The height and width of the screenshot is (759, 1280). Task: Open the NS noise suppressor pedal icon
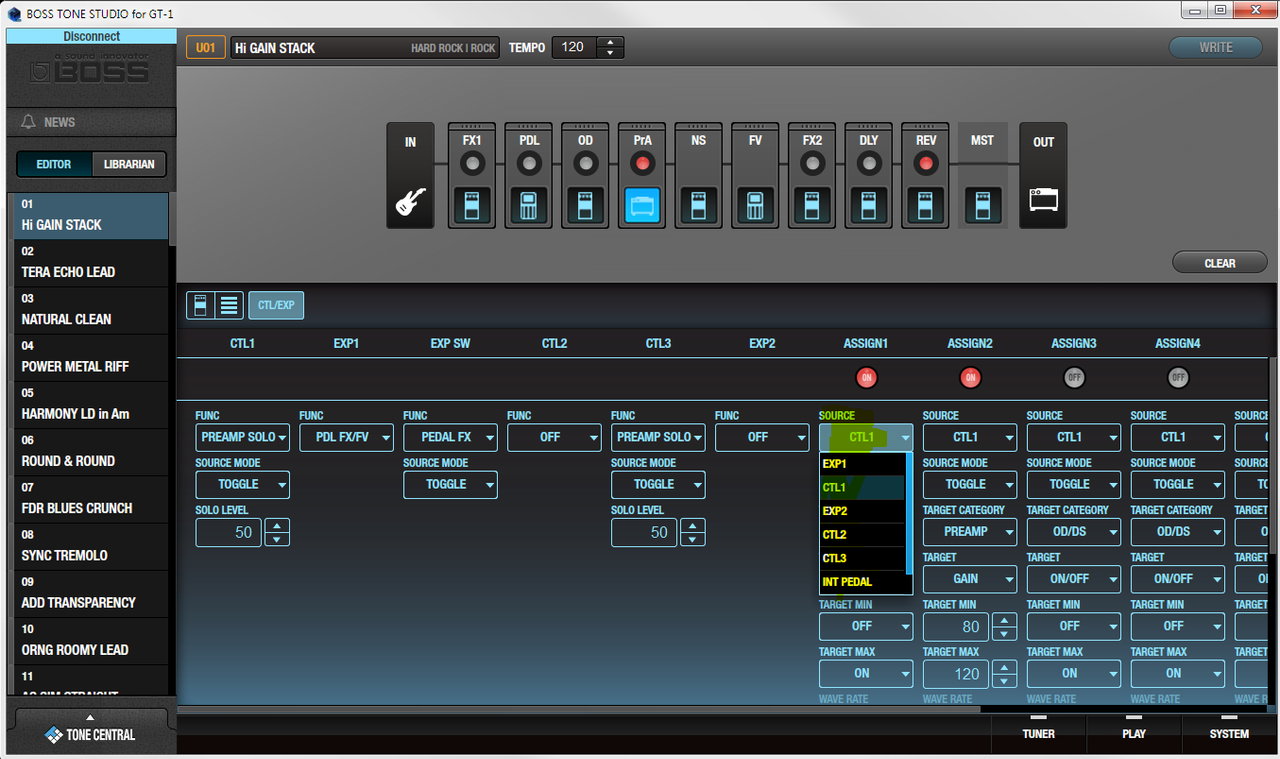pyautogui.click(x=699, y=205)
